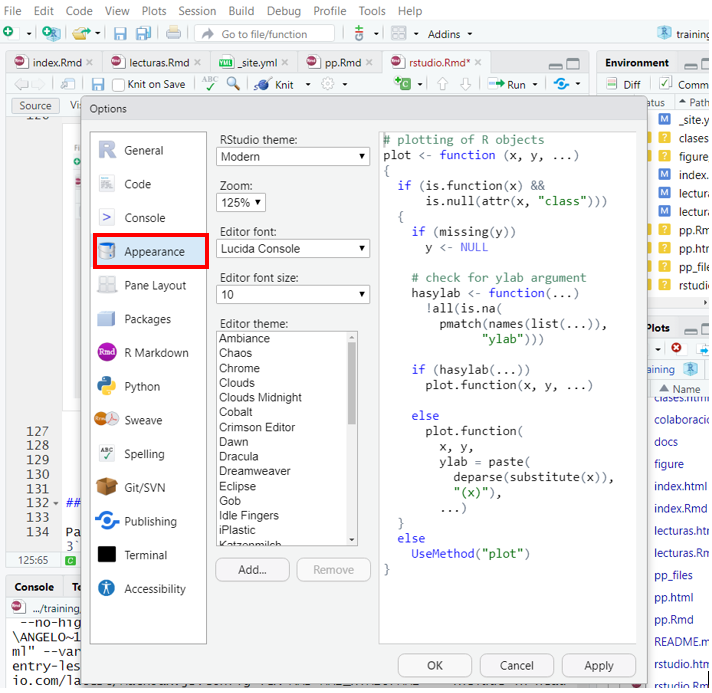Expand the Knit options arrow
Screen dimensions: 712x693
point(307,84)
